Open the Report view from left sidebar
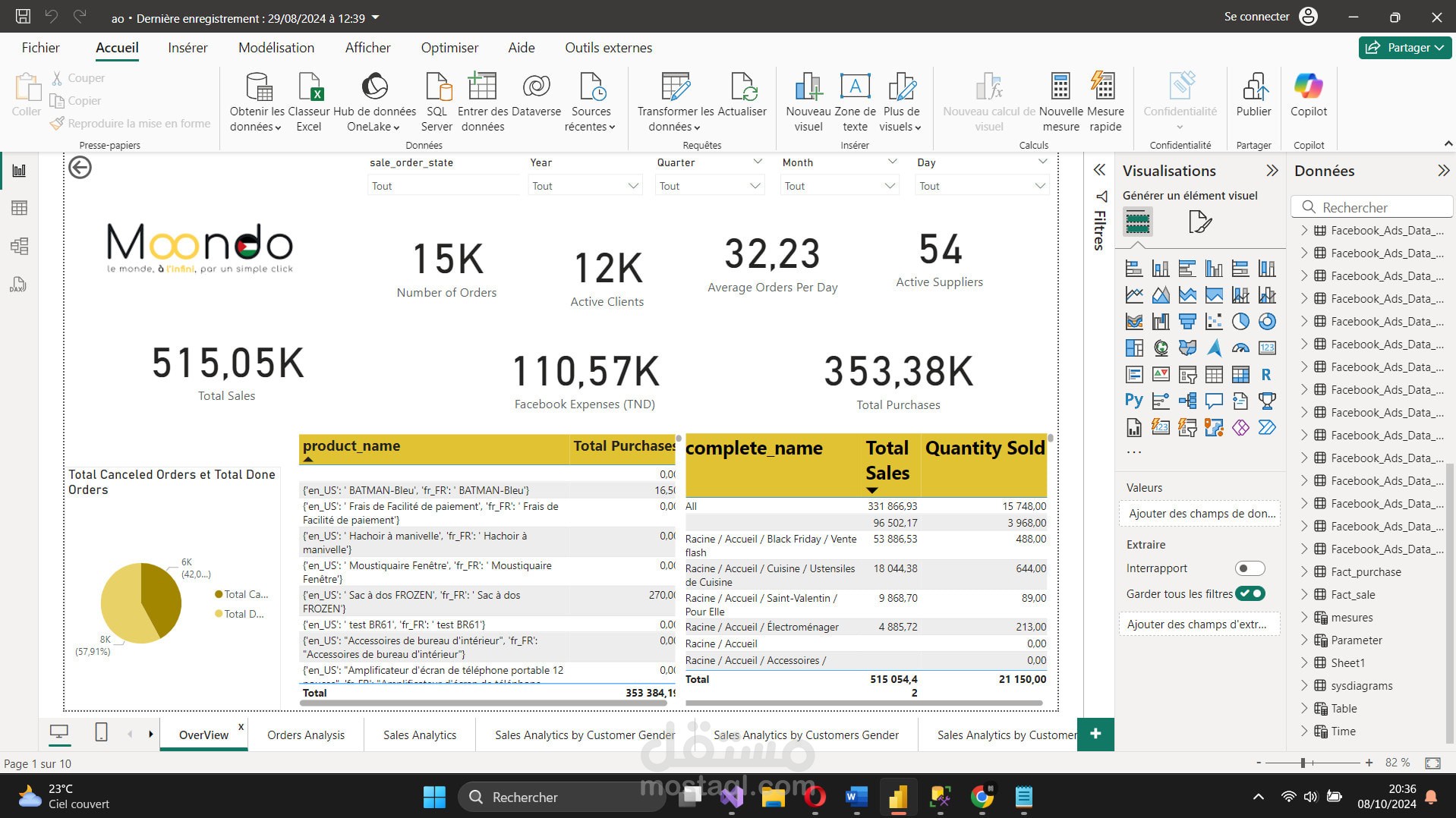 click(19, 170)
